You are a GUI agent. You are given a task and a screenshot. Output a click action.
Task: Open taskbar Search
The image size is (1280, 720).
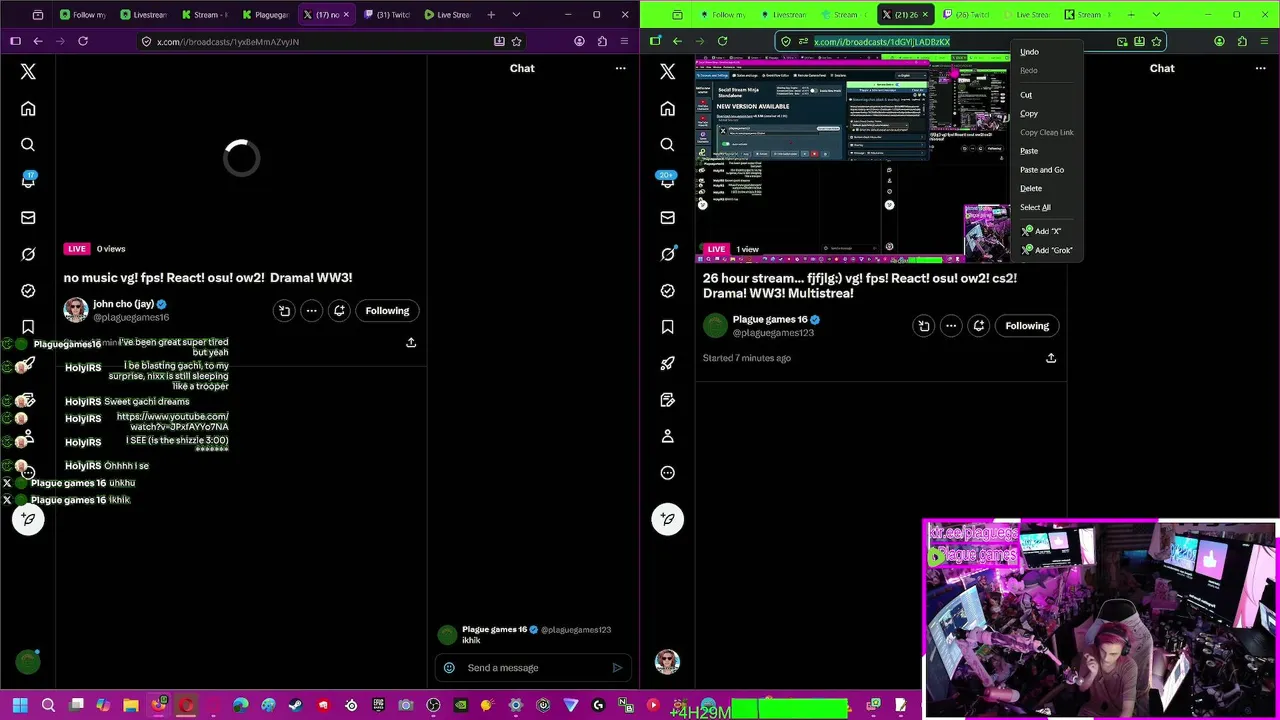[x=48, y=706]
